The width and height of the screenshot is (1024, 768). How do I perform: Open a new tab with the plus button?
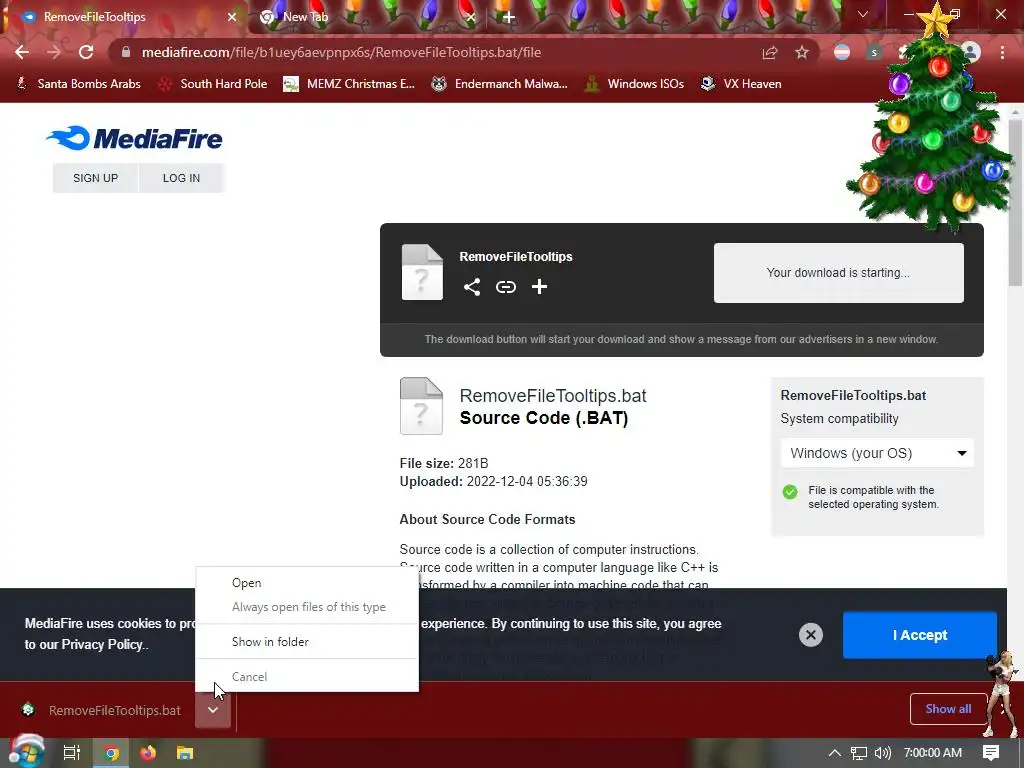509,17
